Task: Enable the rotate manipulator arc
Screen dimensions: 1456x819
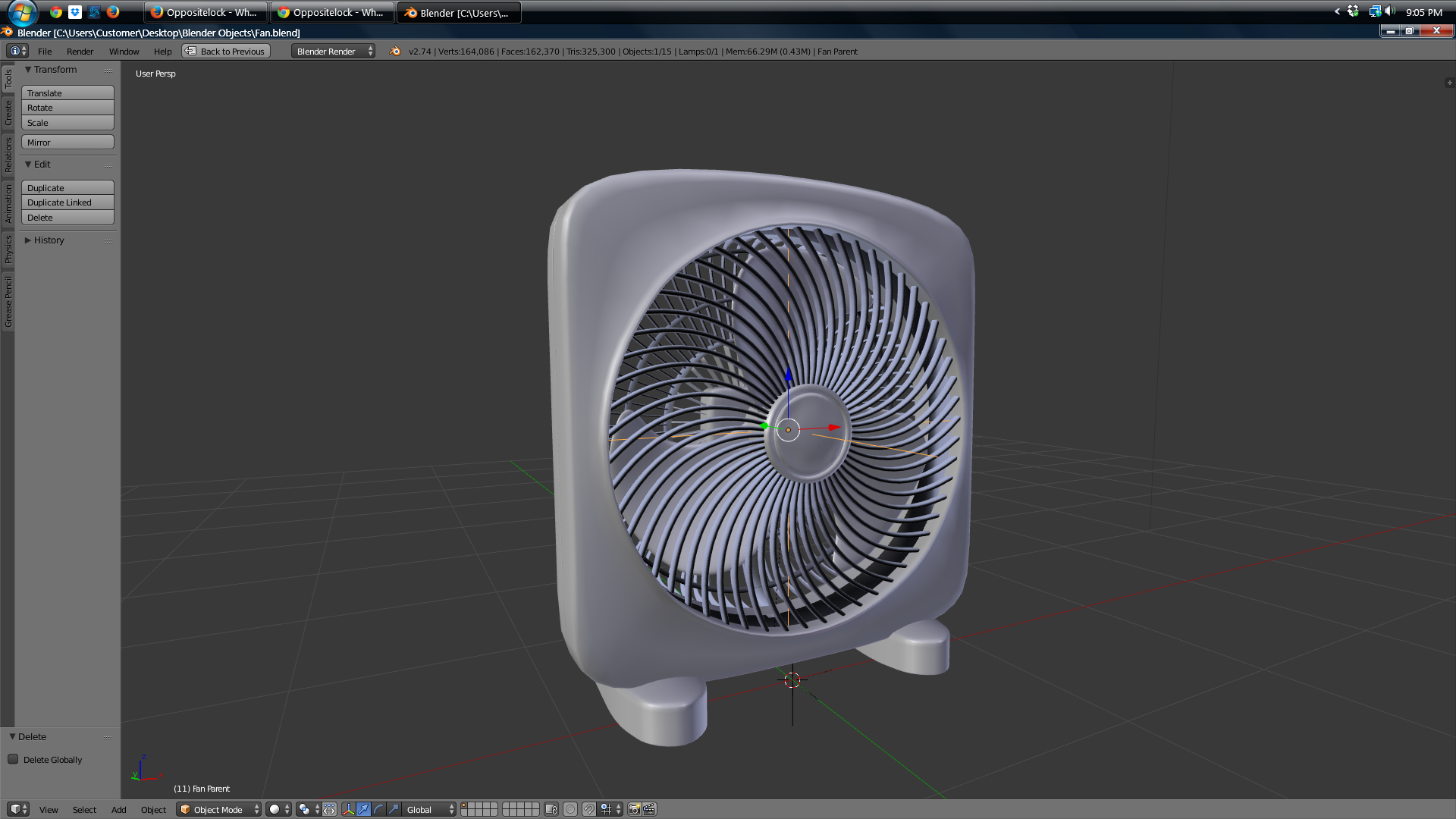Action: click(379, 809)
